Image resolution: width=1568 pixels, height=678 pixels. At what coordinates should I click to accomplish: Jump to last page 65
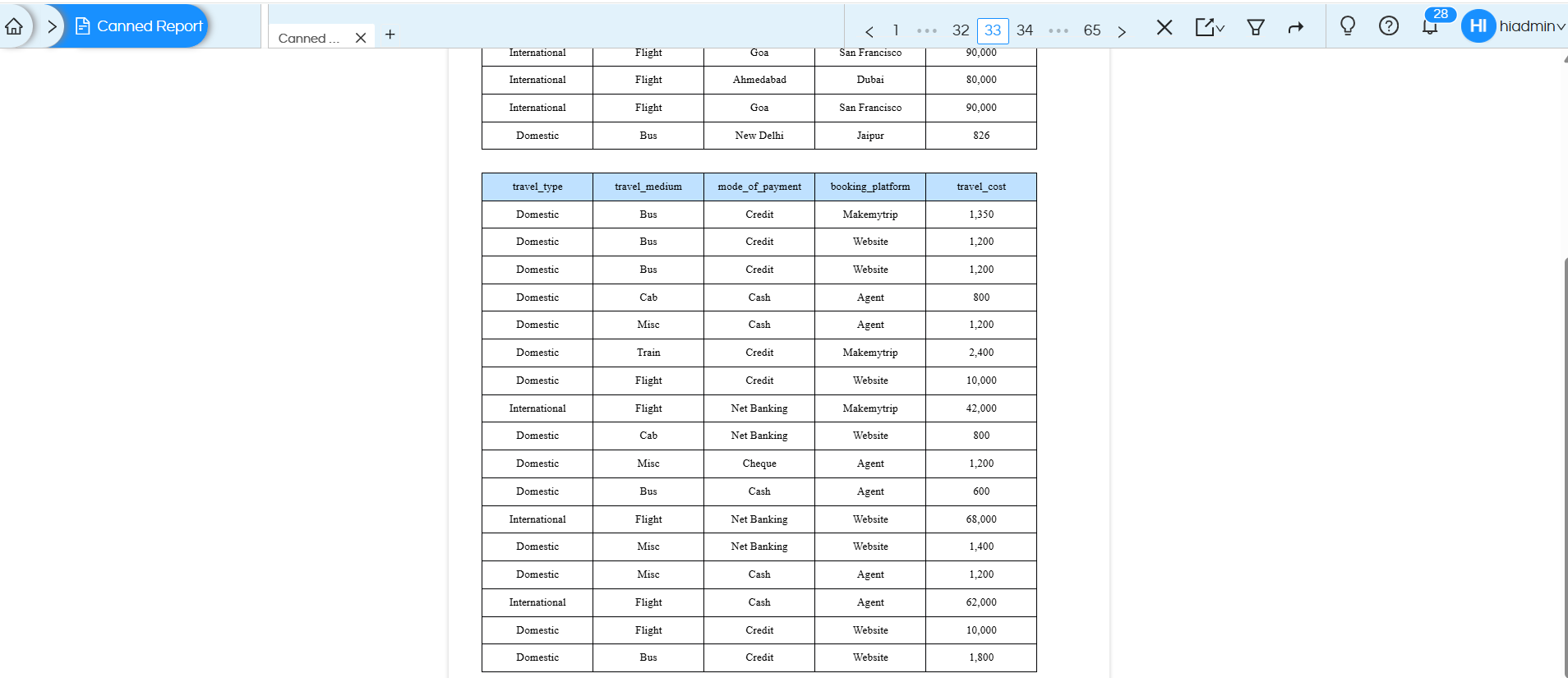(1092, 30)
